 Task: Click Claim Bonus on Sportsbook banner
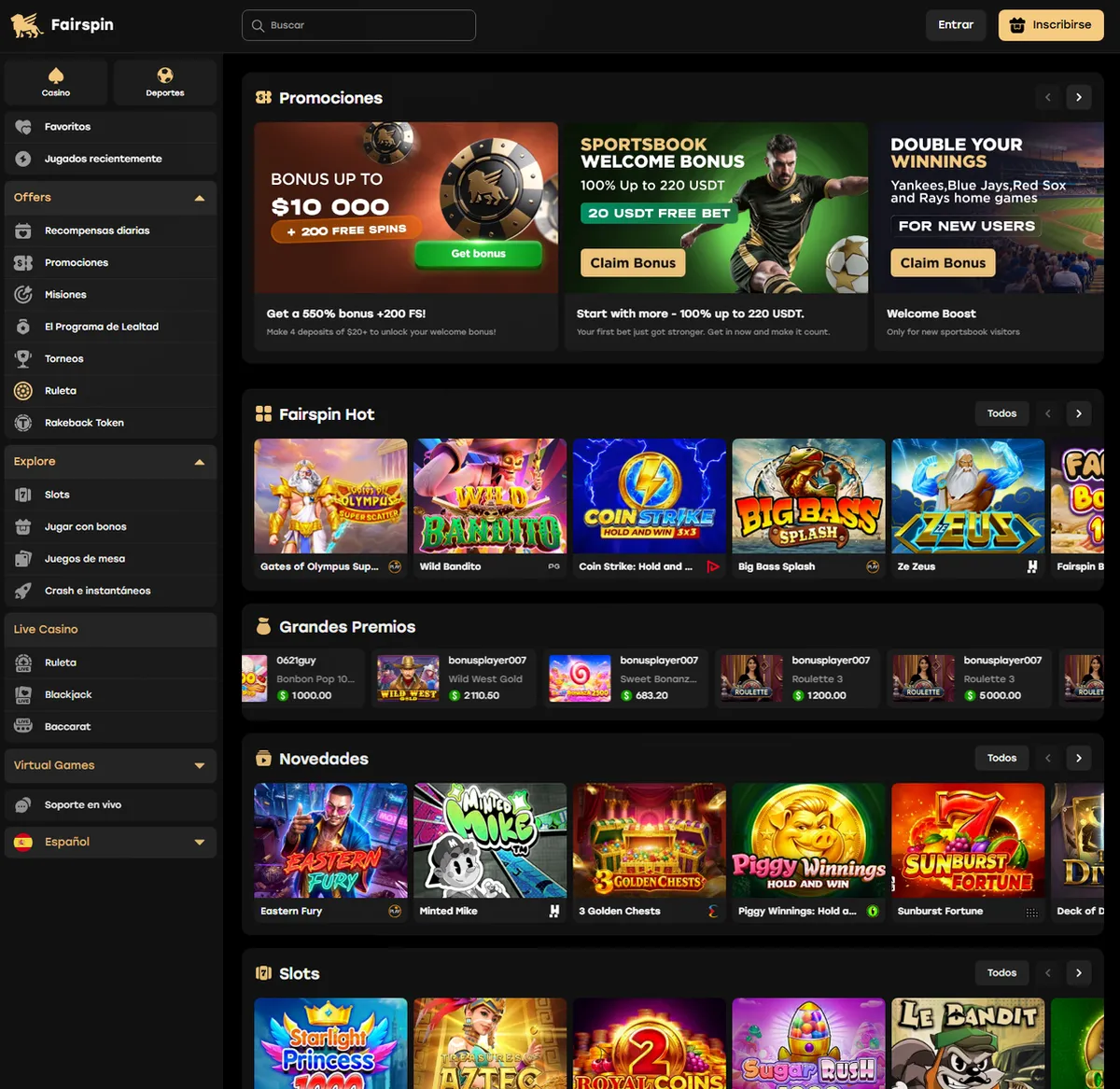pyautogui.click(x=633, y=263)
